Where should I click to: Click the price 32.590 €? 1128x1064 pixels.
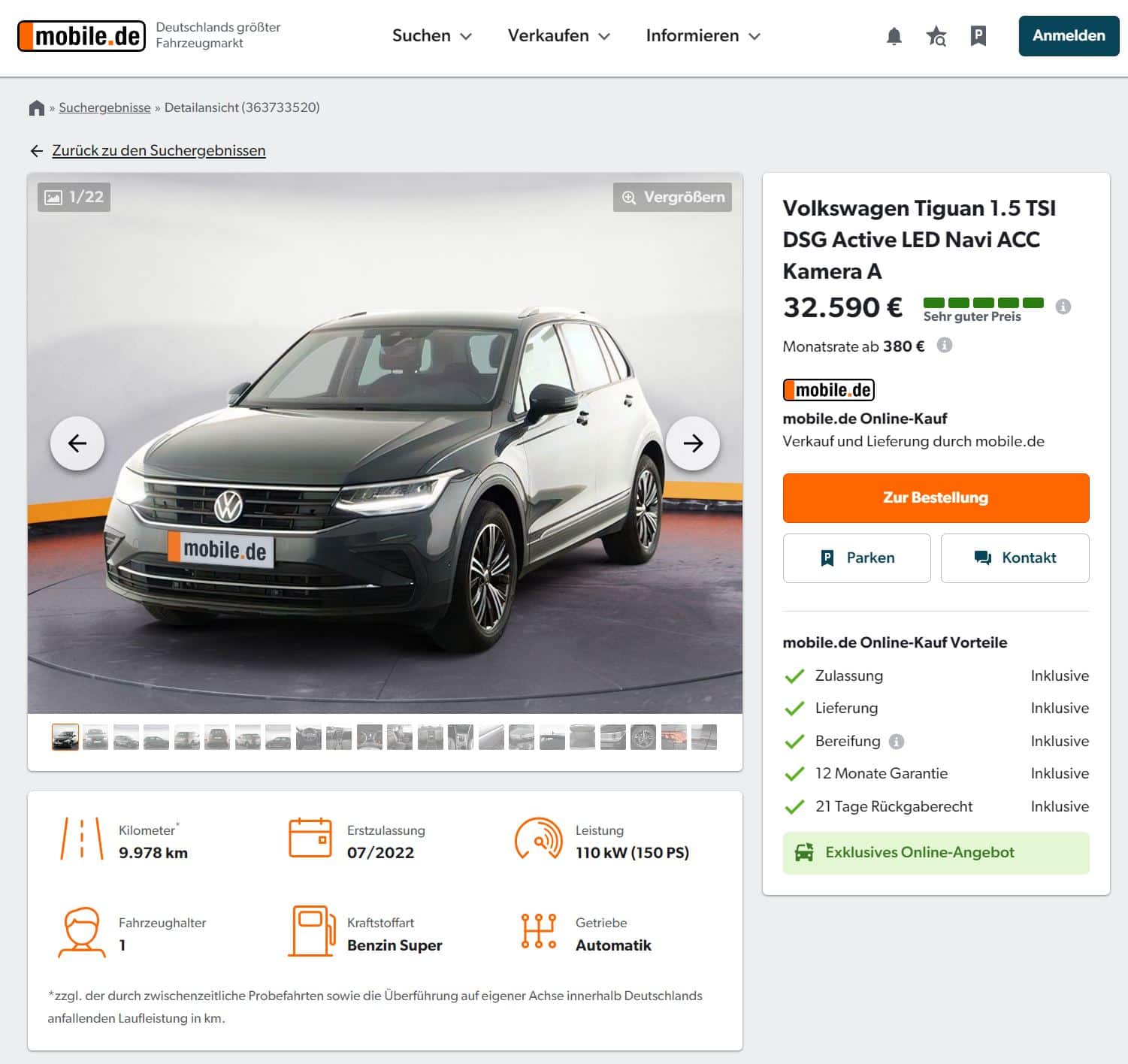[x=842, y=307]
